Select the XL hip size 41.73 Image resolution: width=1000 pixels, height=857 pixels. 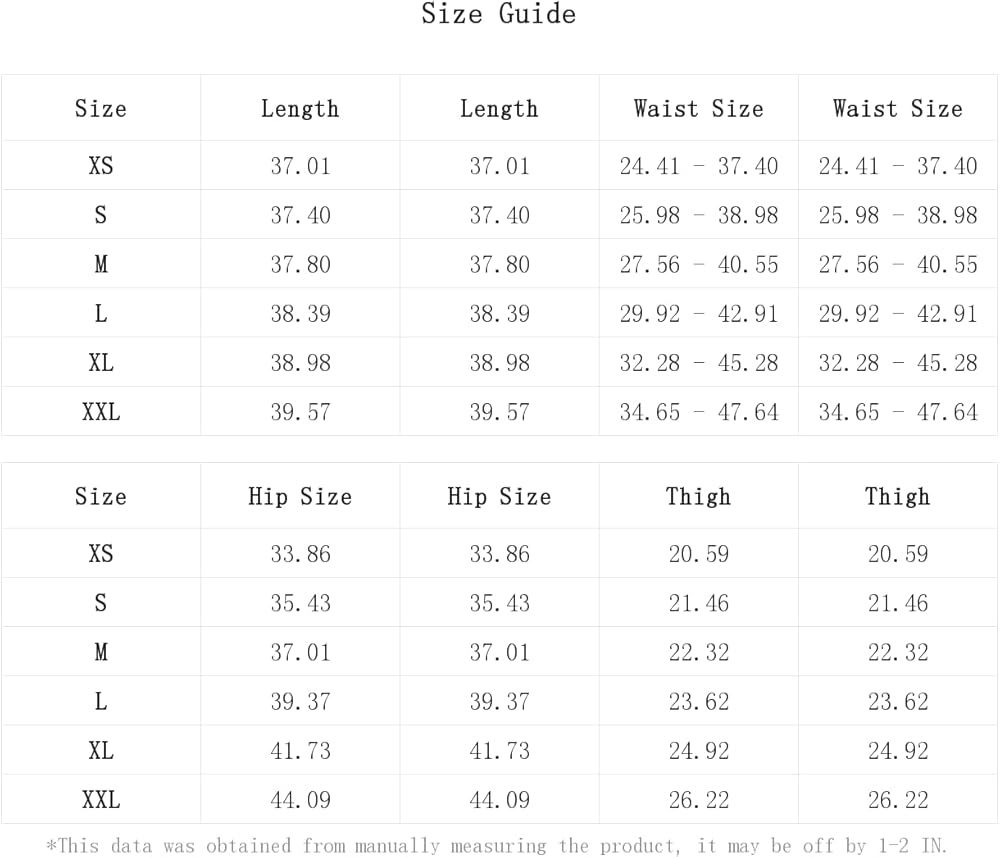300,751
